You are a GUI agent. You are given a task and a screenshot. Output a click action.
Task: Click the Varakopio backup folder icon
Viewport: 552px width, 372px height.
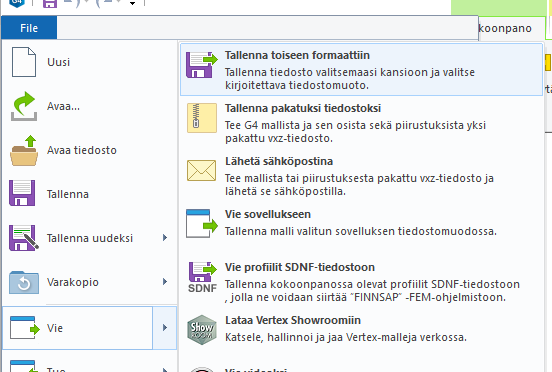pos(24,282)
